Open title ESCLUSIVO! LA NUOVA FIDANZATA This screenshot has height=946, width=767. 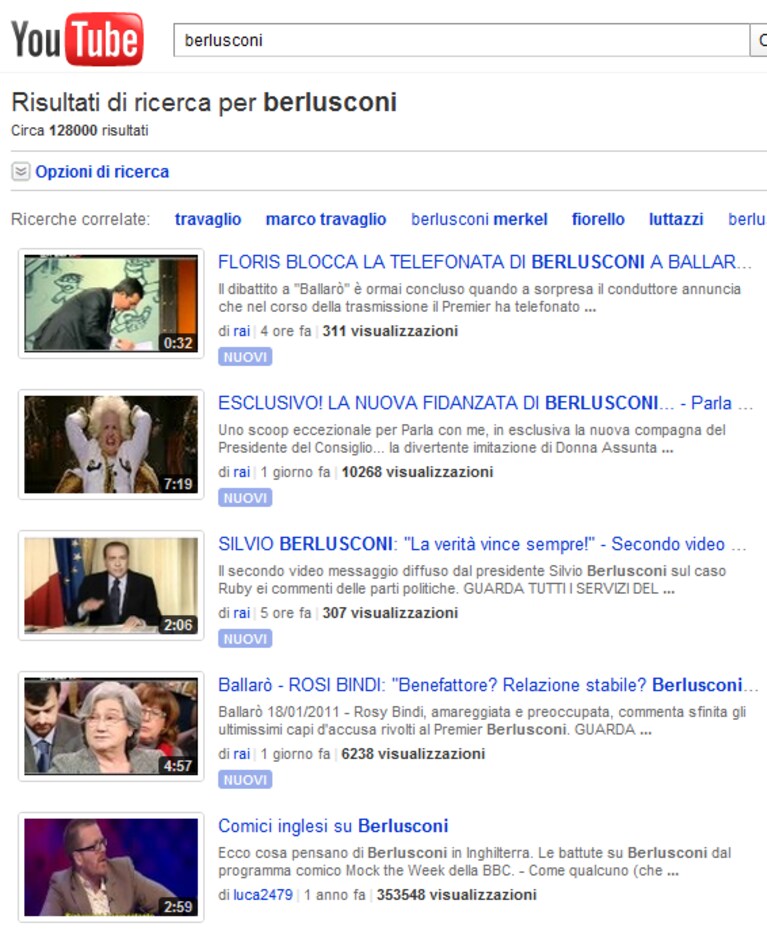click(485, 403)
